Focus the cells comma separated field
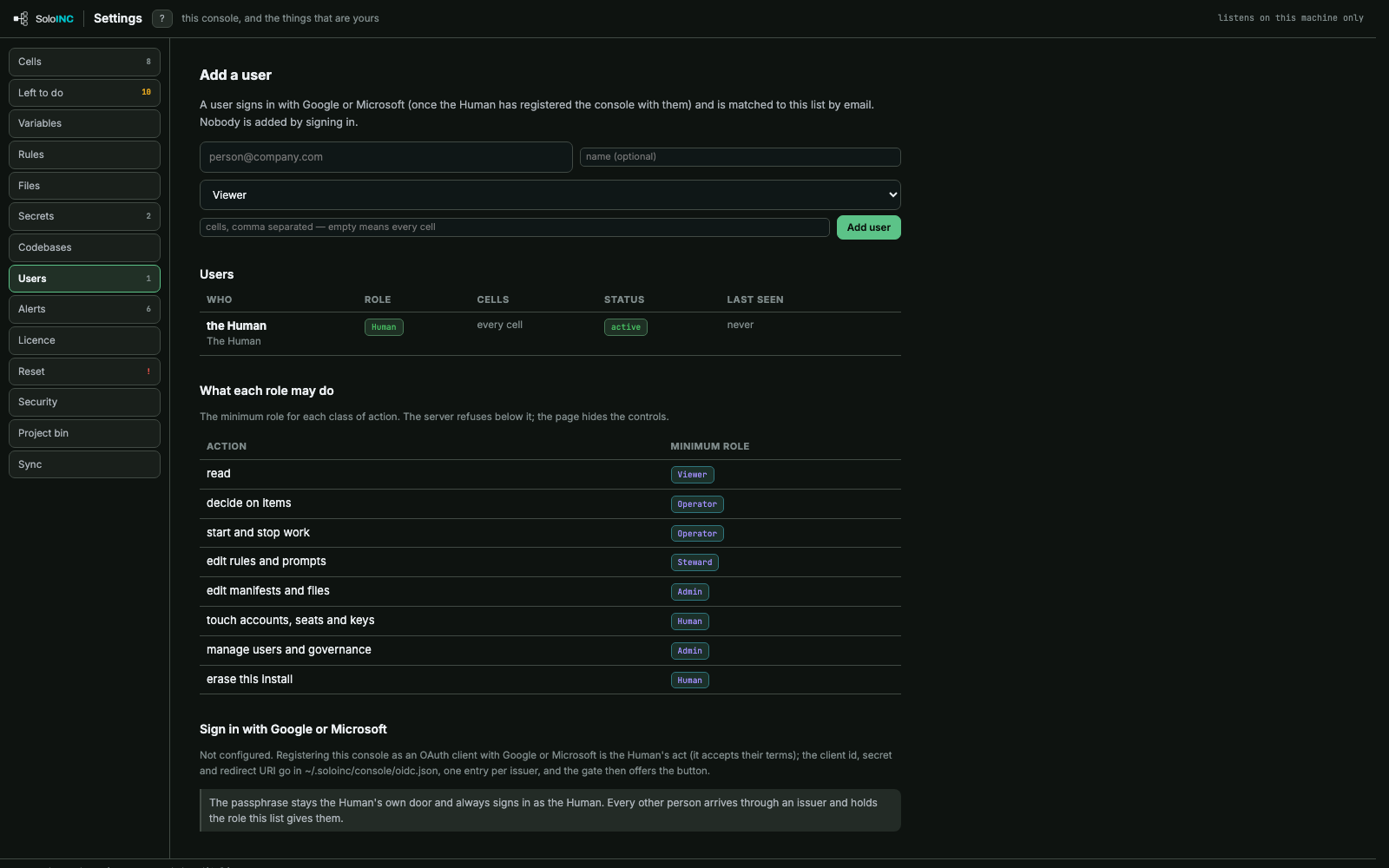1389x868 pixels. (x=515, y=227)
